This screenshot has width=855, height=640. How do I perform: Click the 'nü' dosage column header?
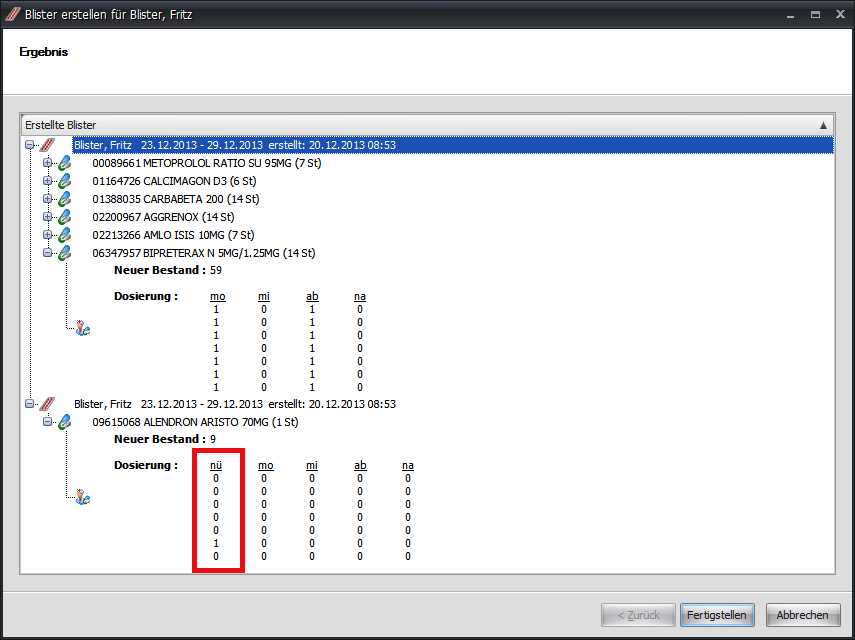click(x=216, y=465)
